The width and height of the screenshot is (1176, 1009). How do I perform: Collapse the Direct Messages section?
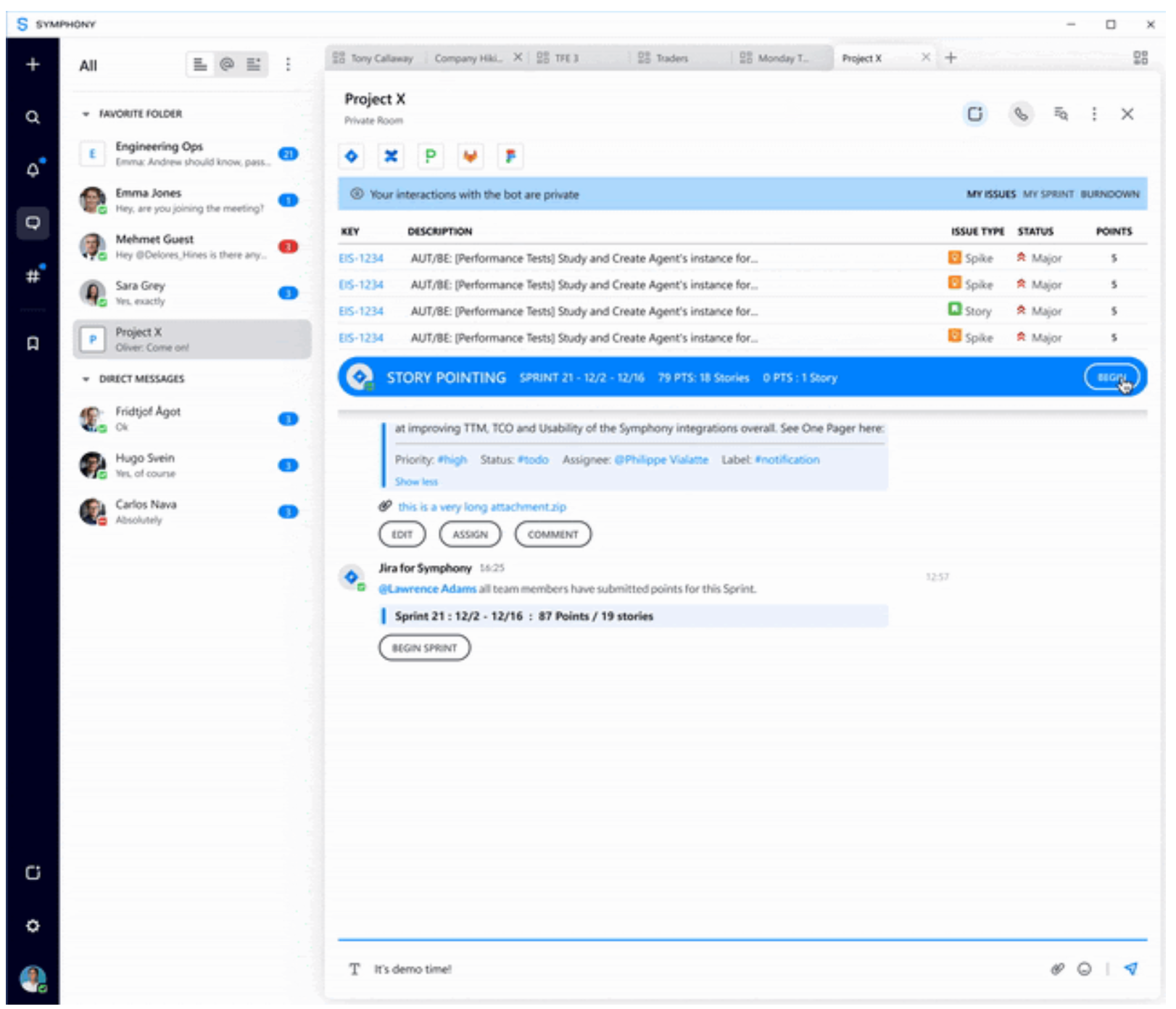(86, 379)
